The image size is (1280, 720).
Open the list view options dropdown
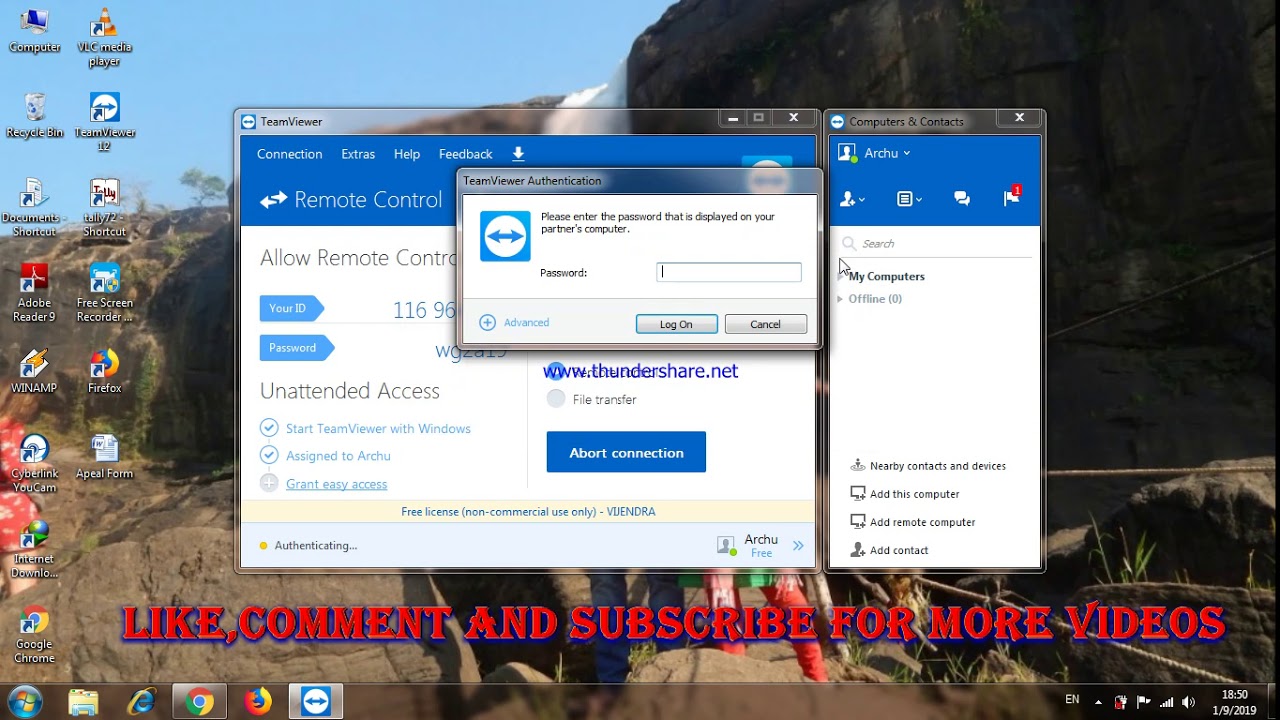pyautogui.click(x=909, y=199)
